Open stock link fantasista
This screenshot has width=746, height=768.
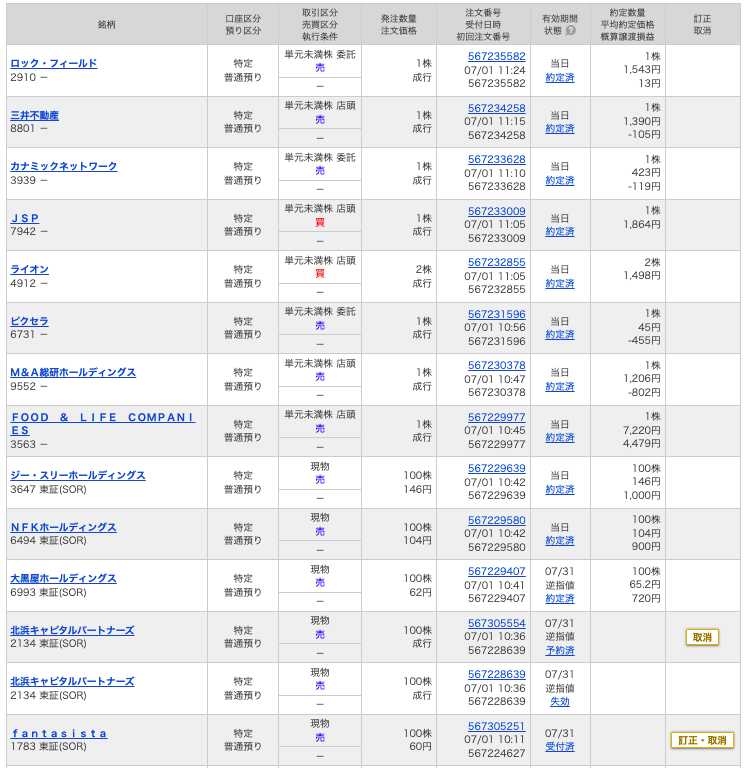[x=59, y=733]
